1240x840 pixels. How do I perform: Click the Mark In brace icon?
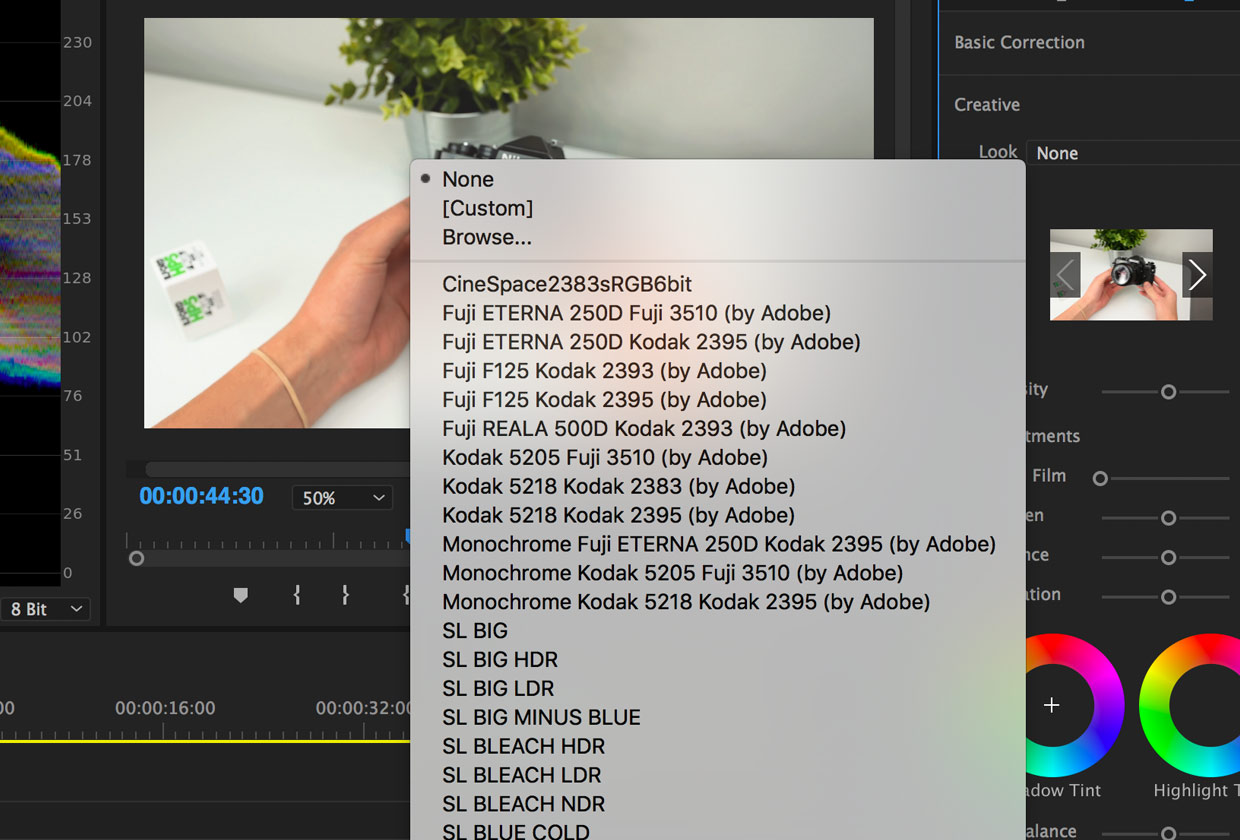pyautogui.click(x=297, y=595)
